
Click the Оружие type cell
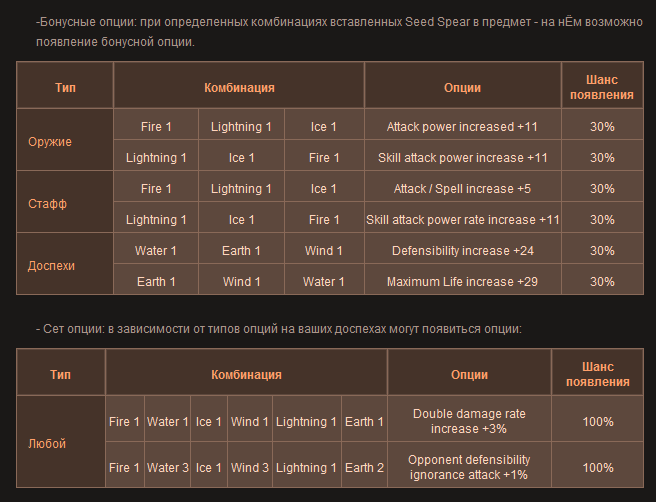[50, 142]
